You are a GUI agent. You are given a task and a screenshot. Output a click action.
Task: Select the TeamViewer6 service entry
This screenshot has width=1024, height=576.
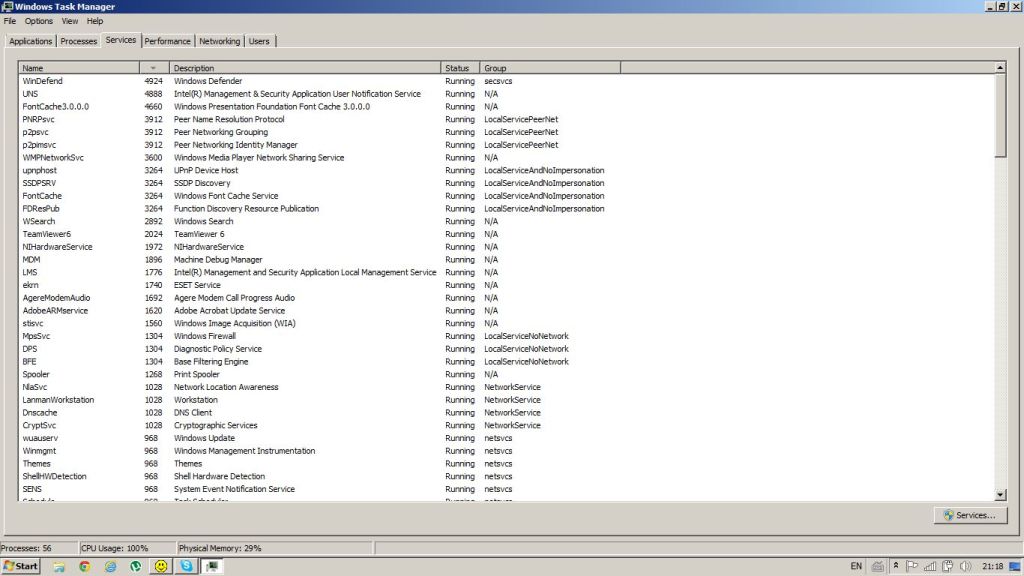(x=47, y=234)
